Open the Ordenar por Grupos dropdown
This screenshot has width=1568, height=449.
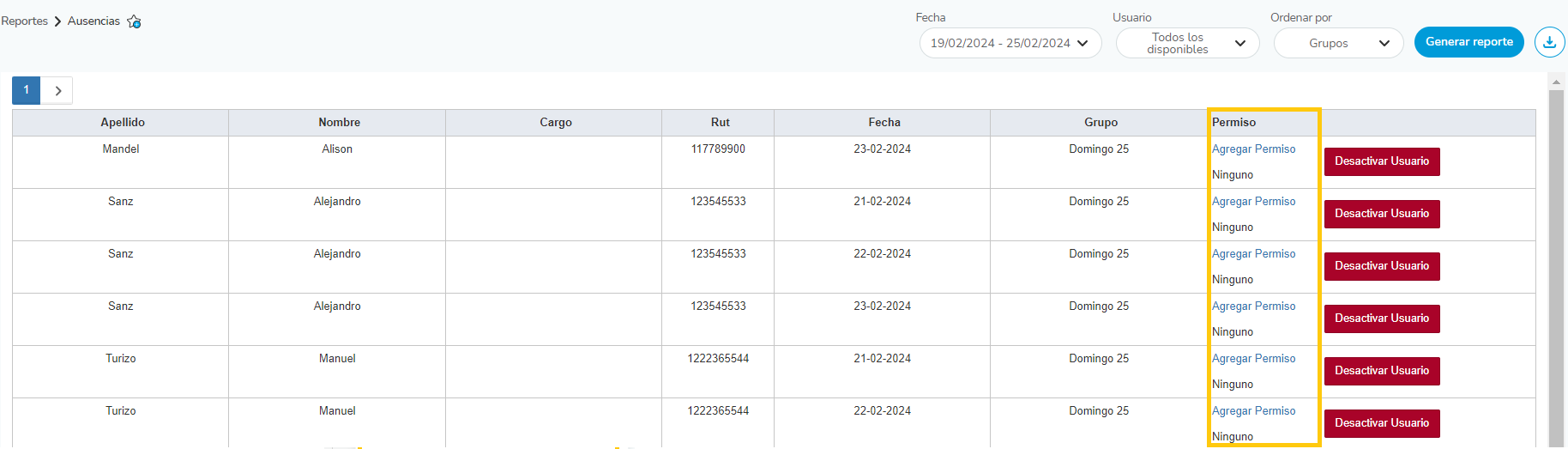tap(1338, 43)
